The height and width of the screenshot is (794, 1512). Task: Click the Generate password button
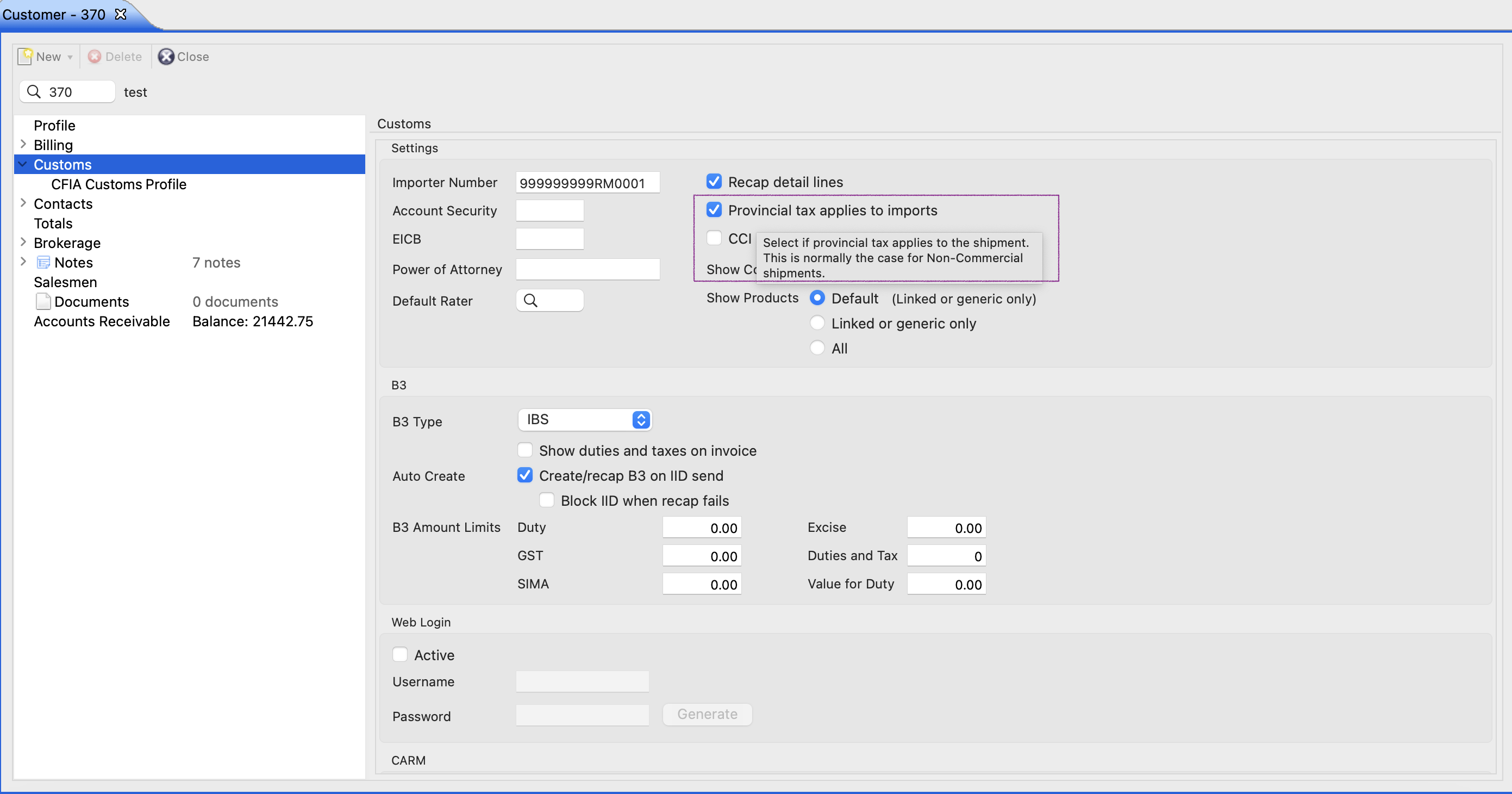click(x=707, y=715)
